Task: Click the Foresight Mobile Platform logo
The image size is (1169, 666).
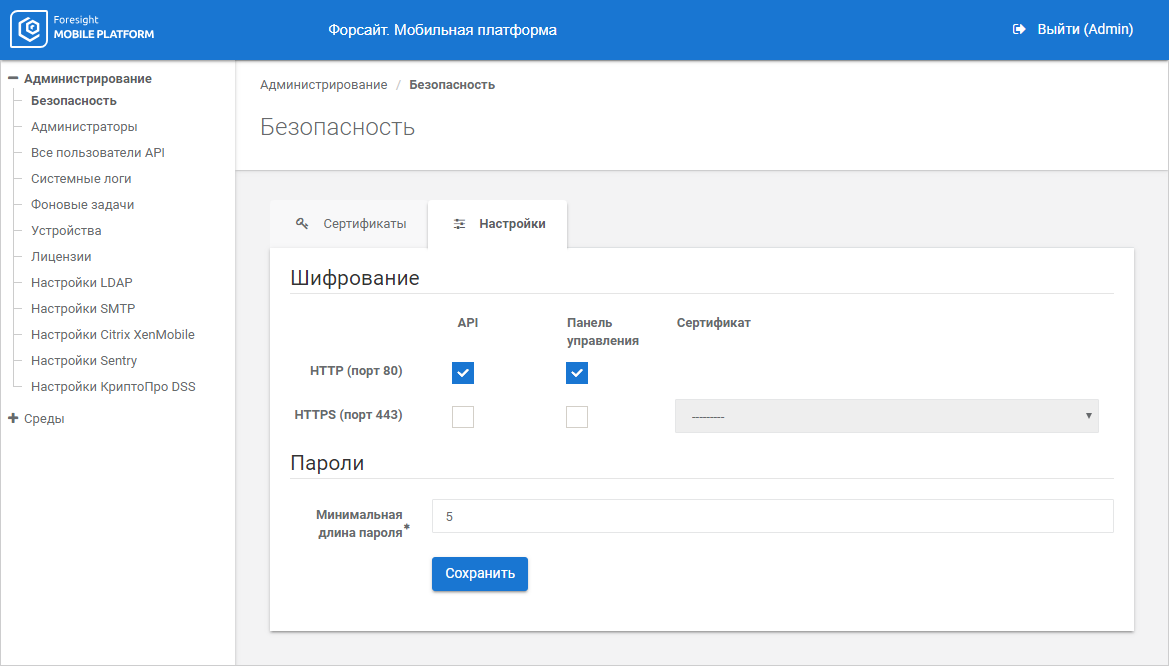Action: point(83,30)
